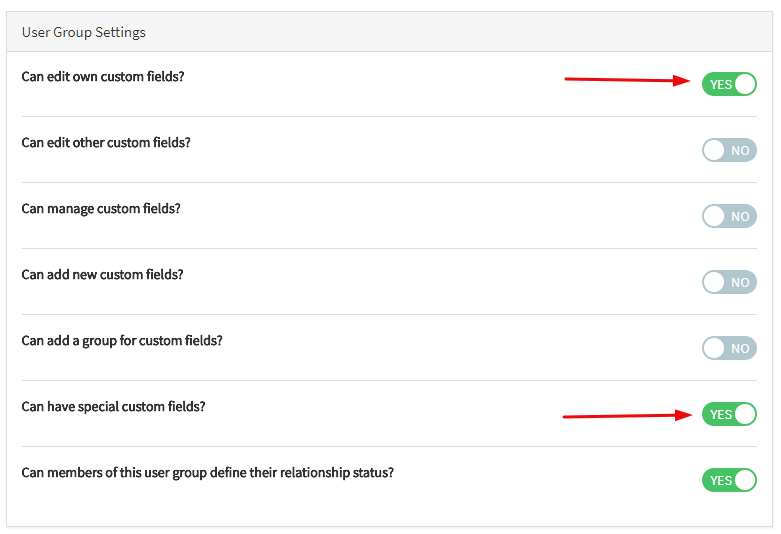Click the red arrow beside special custom fields

click(x=628, y=416)
